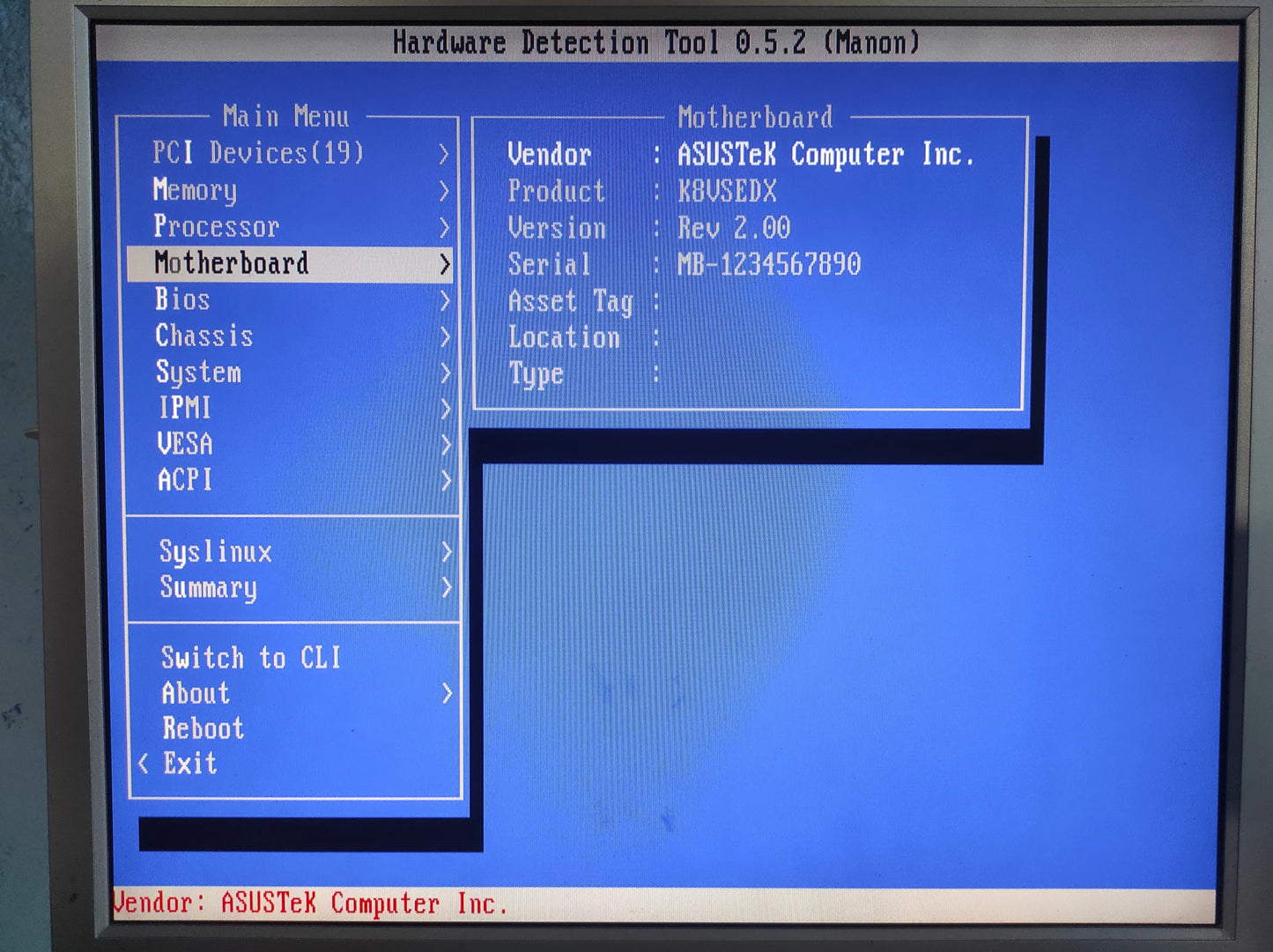Screen dimensions: 1273x952
Task: Open the PCI Devices(19) menu entry
Action: coord(290,153)
